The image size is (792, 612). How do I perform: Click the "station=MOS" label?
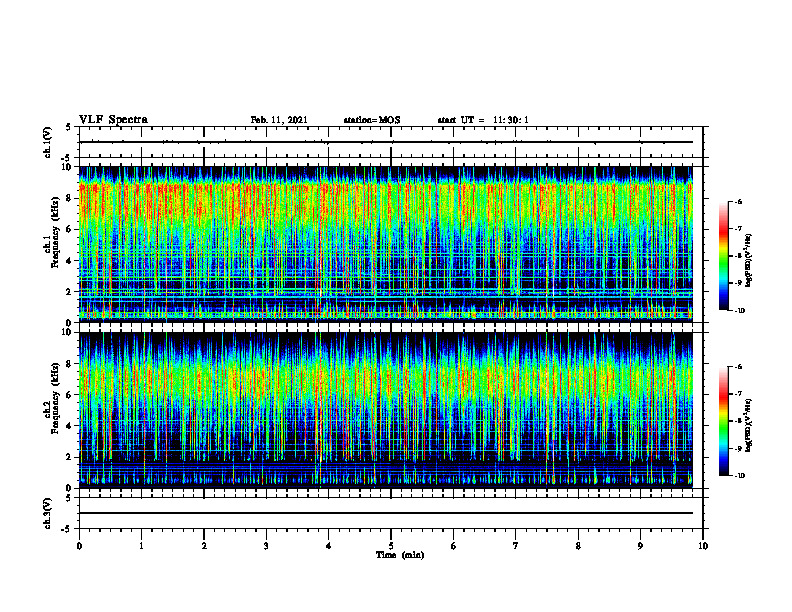(372, 120)
